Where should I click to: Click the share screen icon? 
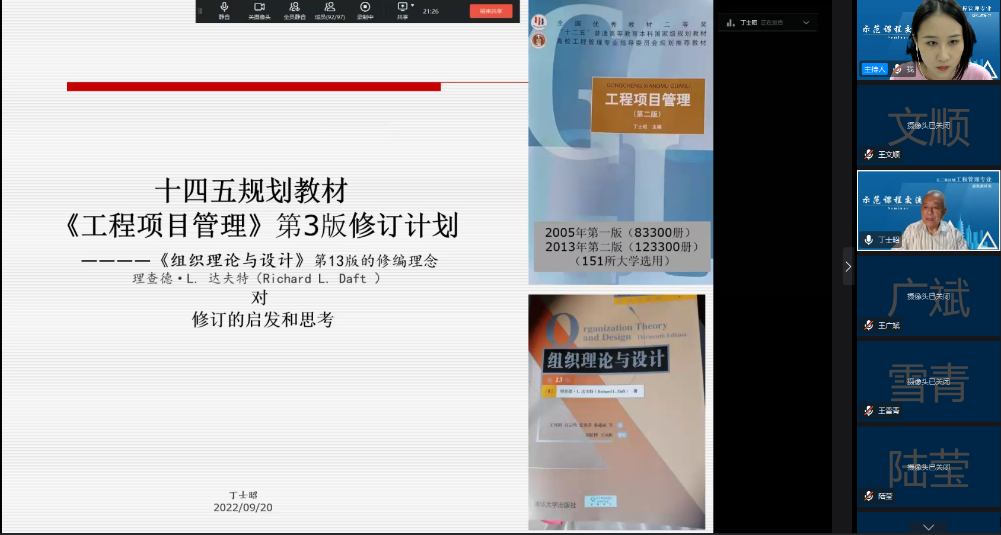402,9
